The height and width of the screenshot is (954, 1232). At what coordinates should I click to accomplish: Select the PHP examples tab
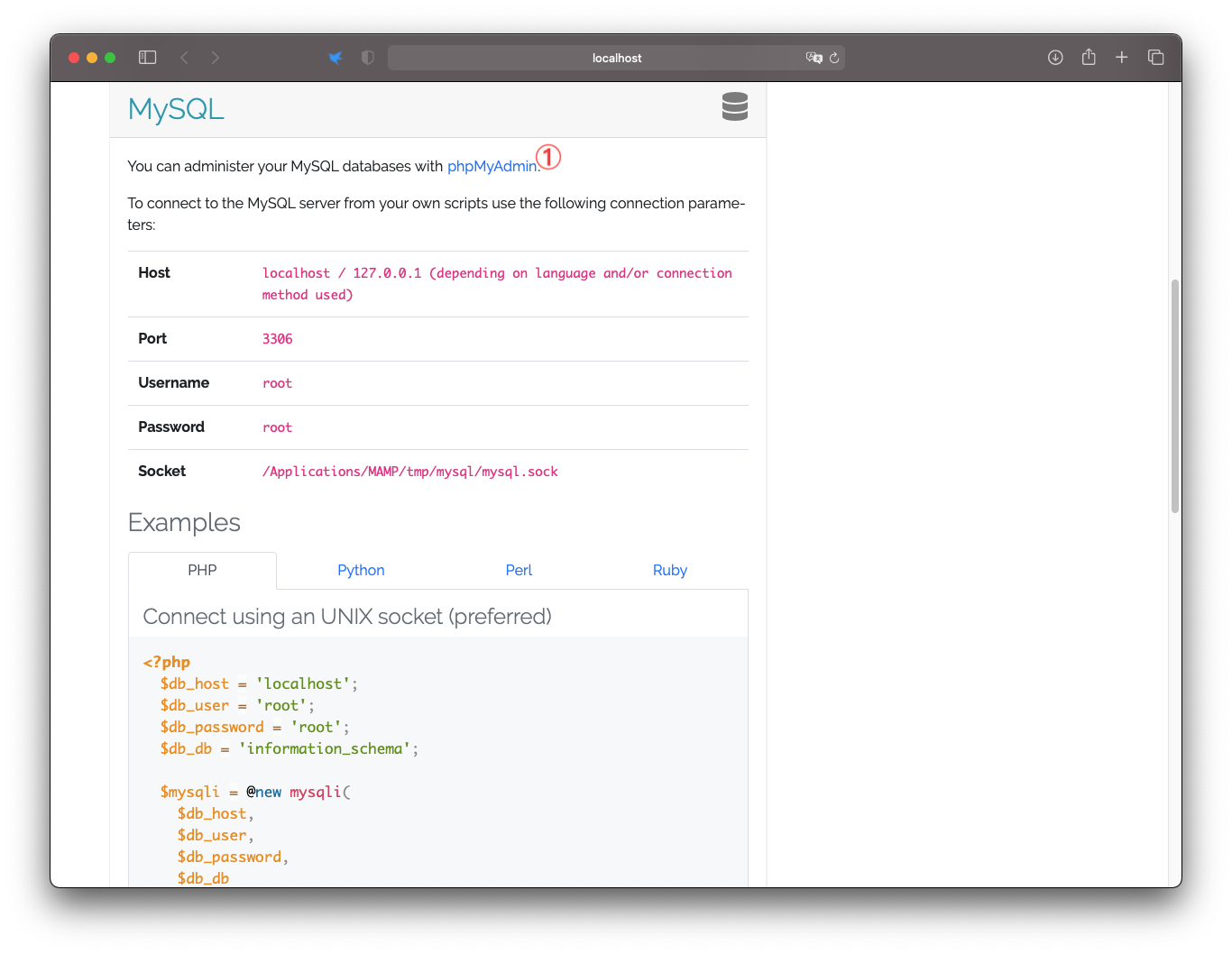point(202,570)
